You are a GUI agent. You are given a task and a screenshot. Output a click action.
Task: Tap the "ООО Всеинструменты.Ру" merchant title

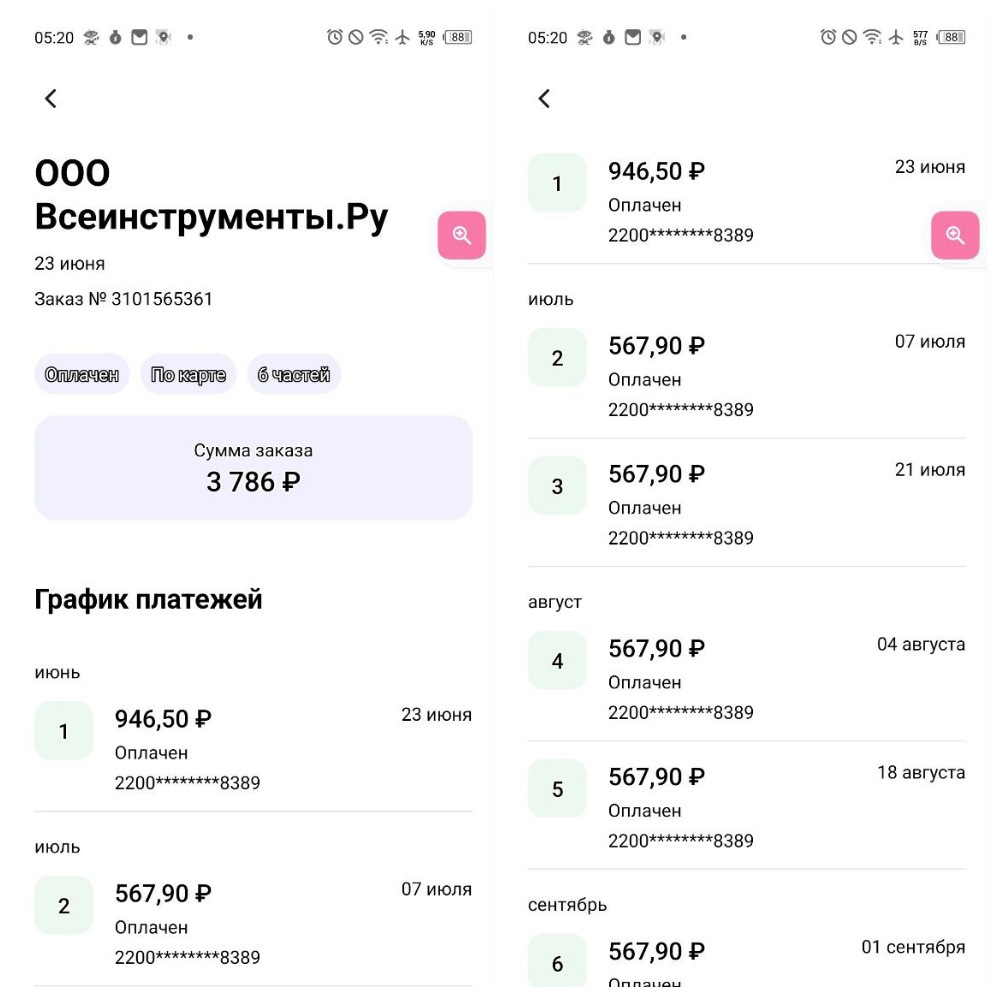click(x=211, y=195)
